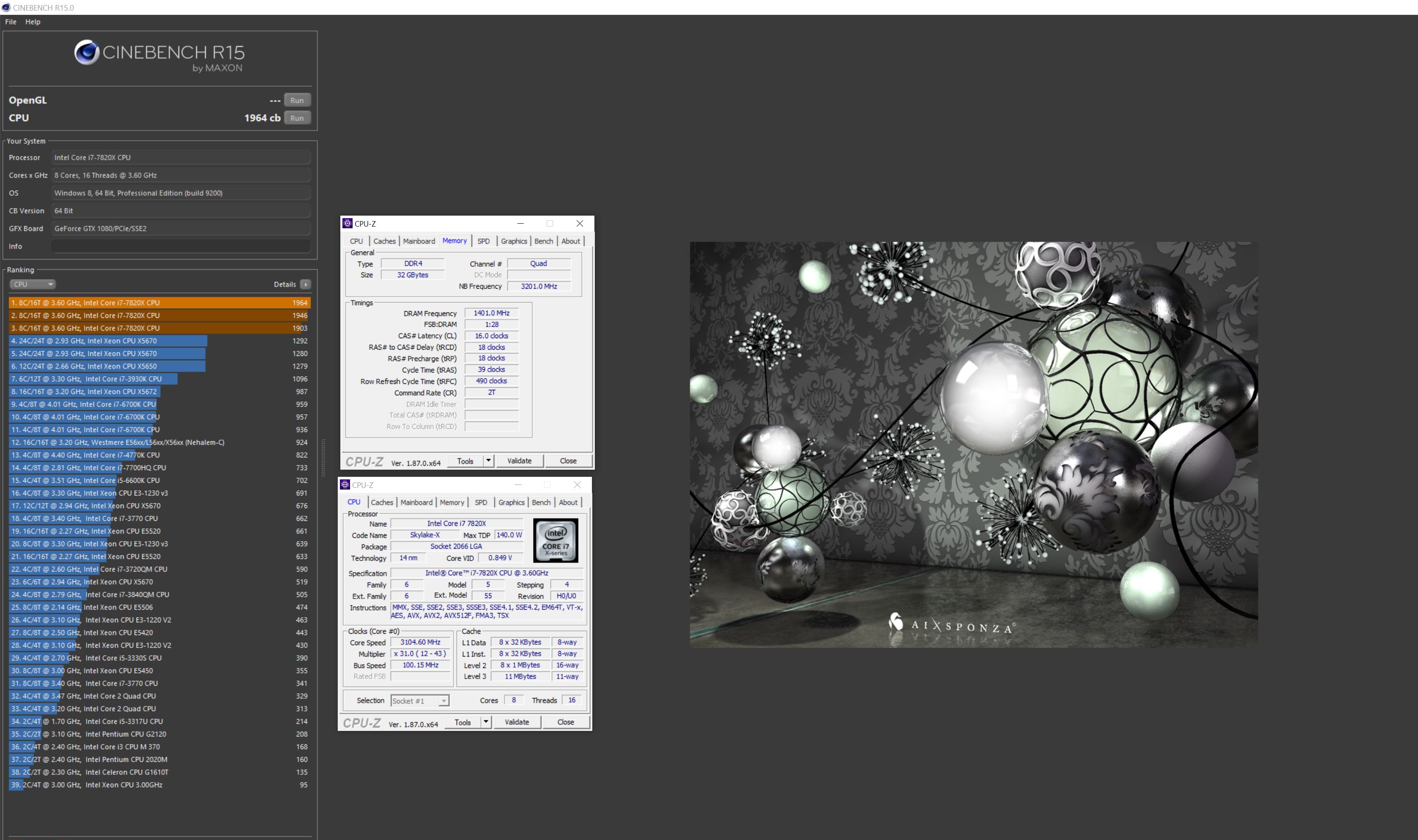Select ranking row Xeon CPU 3.00GHz scoring 95
The width and height of the screenshot is (1418, 840).
(x=160, y=785)
